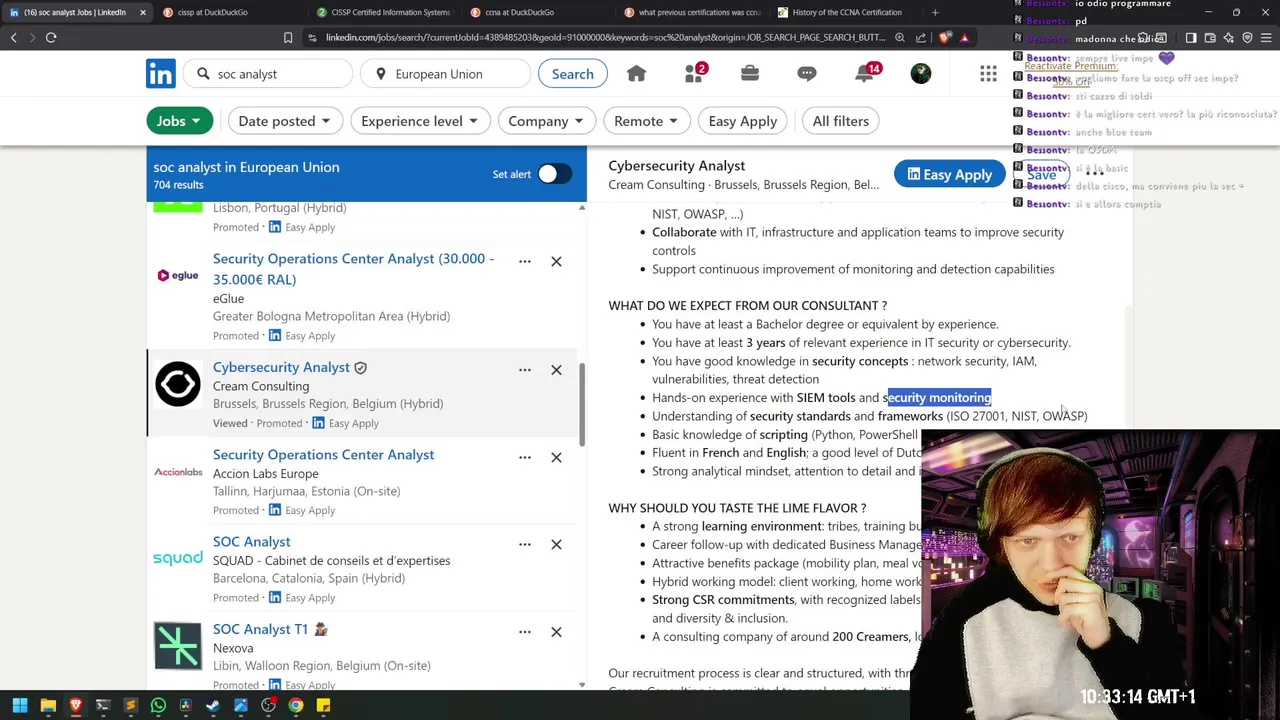This screenshot has height=720, width=1280.
Task: Open more options for eGlue job
Action: [525, 261]
